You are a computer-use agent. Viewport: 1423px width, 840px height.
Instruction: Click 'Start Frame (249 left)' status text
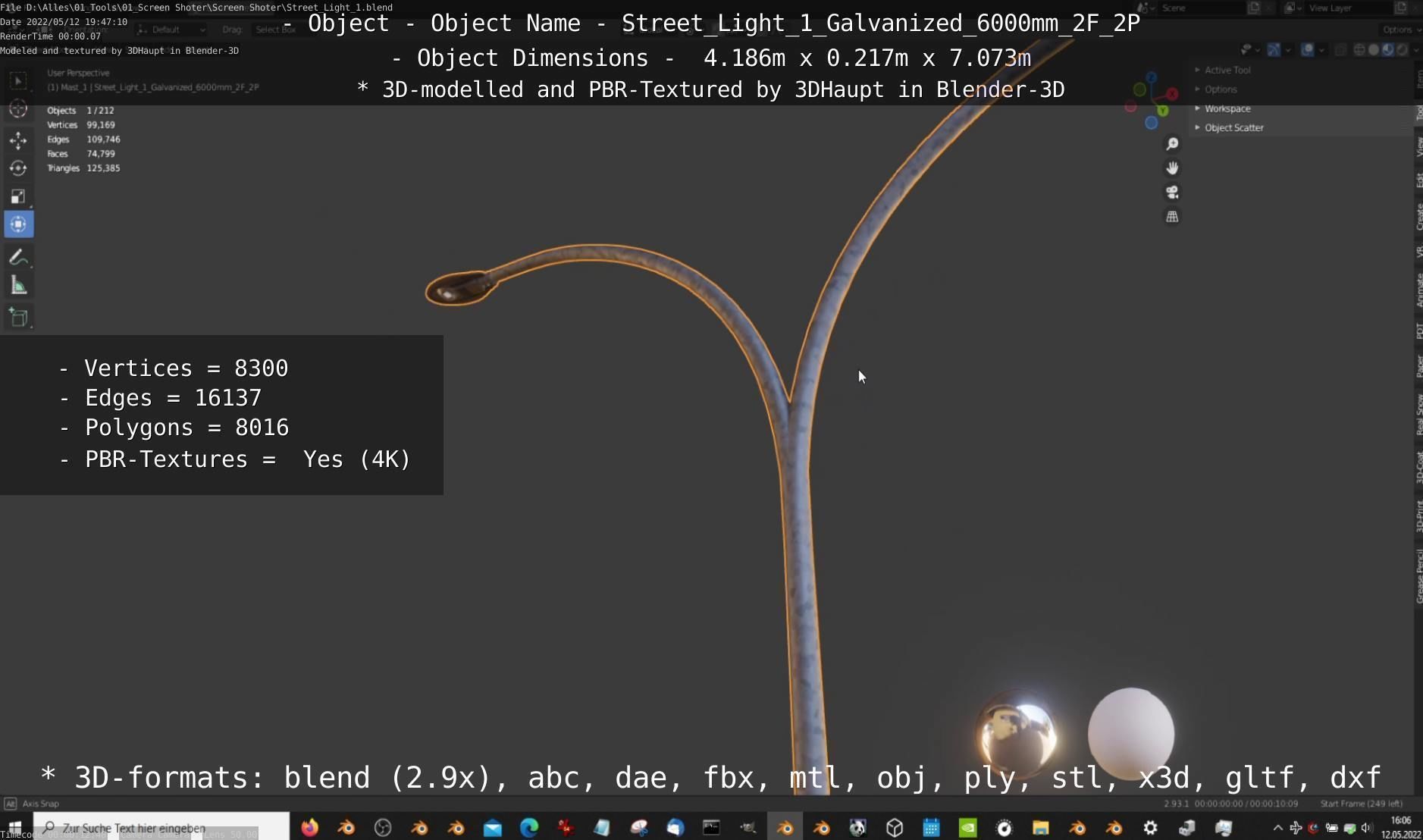1361,804
